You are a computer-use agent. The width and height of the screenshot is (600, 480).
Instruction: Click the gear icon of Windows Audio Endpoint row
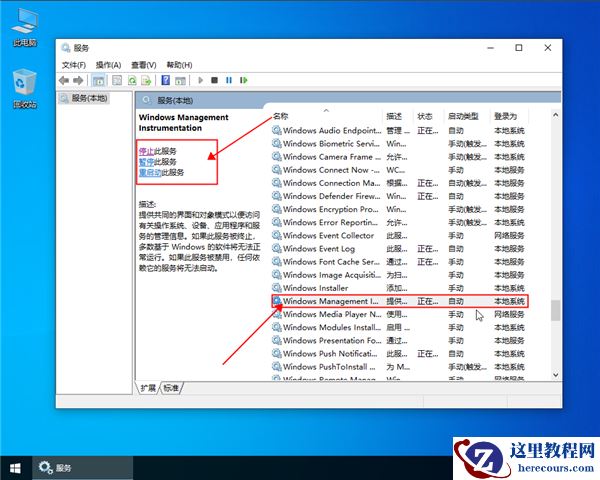(277, 130)
